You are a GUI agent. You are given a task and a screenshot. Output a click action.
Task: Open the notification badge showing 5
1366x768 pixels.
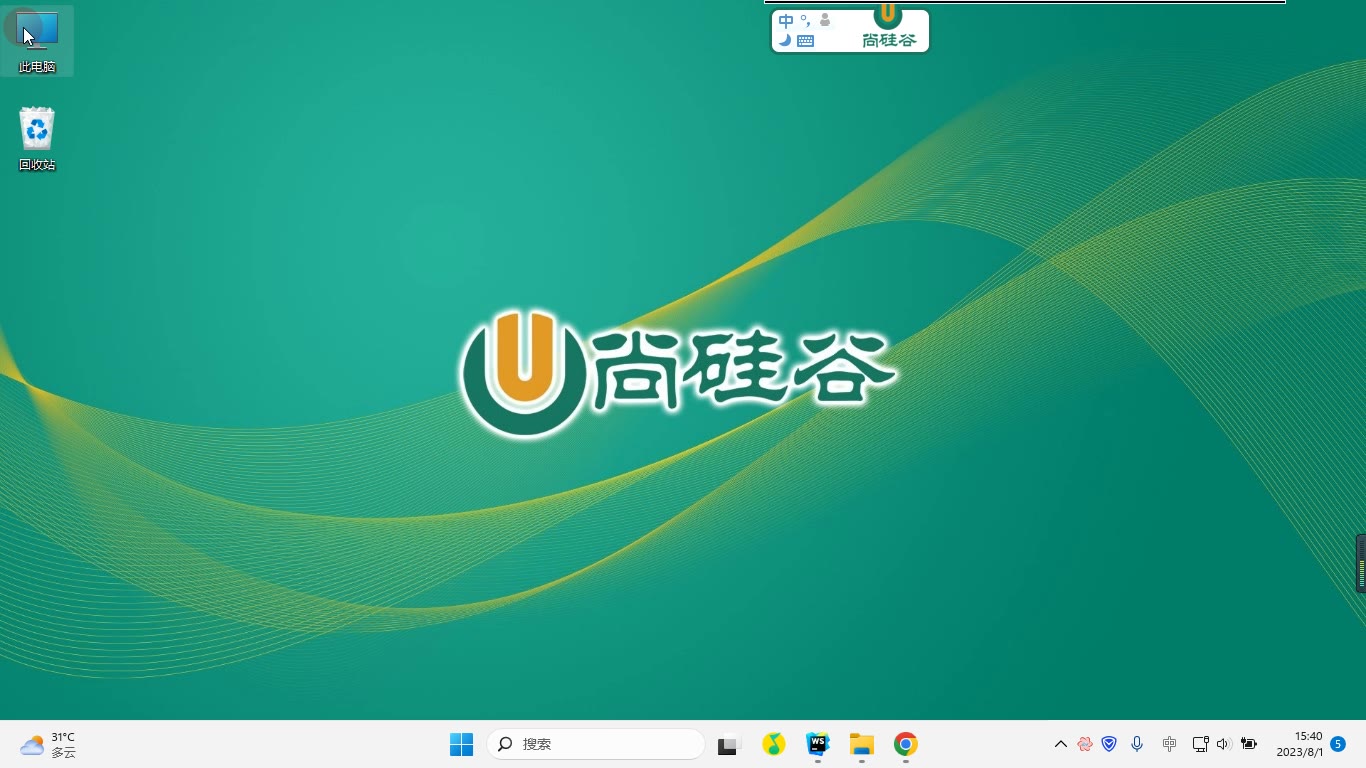1338,744
